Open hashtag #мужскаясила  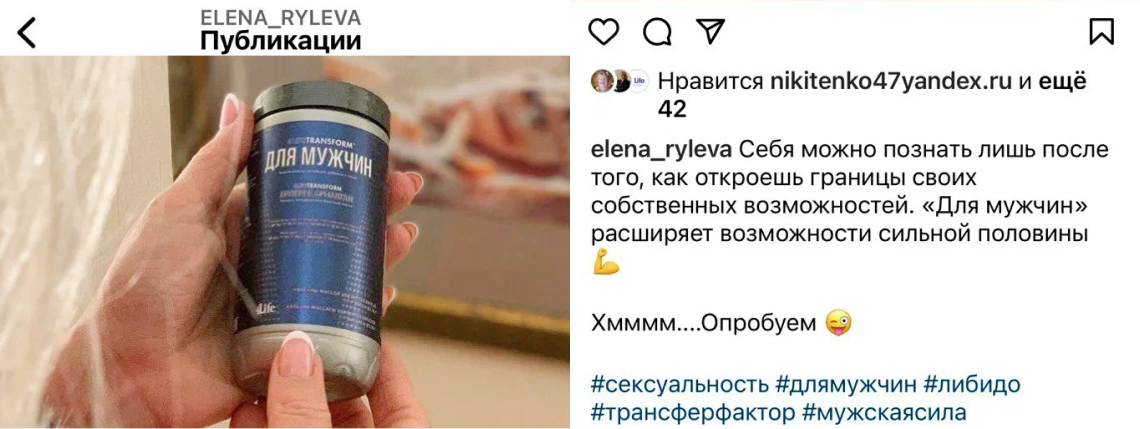(884, 414)
